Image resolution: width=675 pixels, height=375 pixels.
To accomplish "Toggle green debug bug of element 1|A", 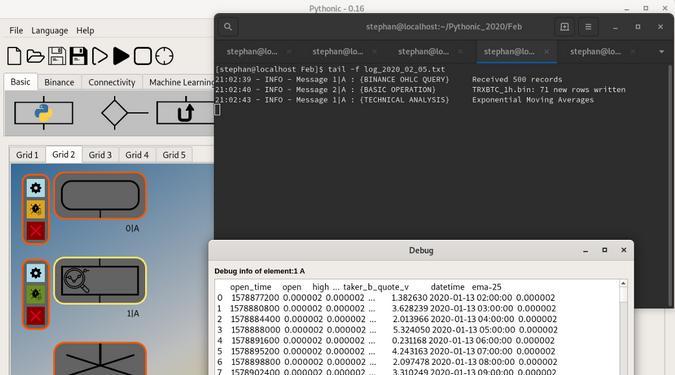I will (36, 294).
